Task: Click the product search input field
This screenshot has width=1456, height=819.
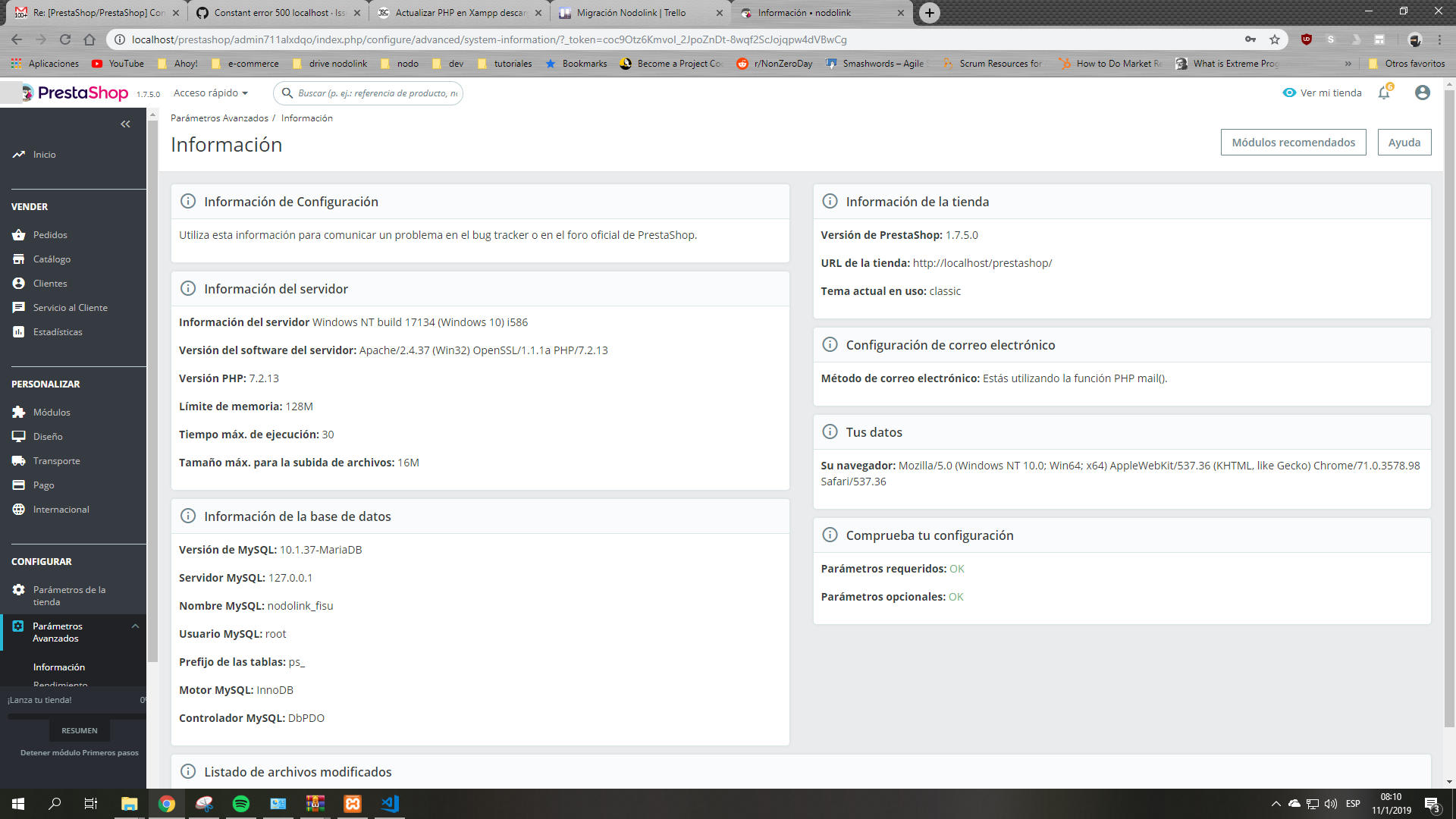Action: (x=377, y=93)
